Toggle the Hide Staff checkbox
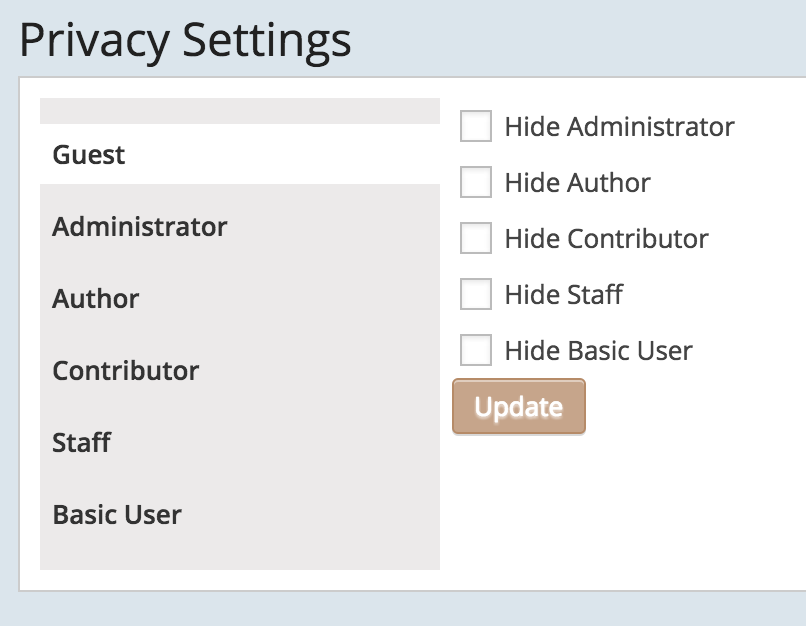The image size is (806, 626). point(476,295)
